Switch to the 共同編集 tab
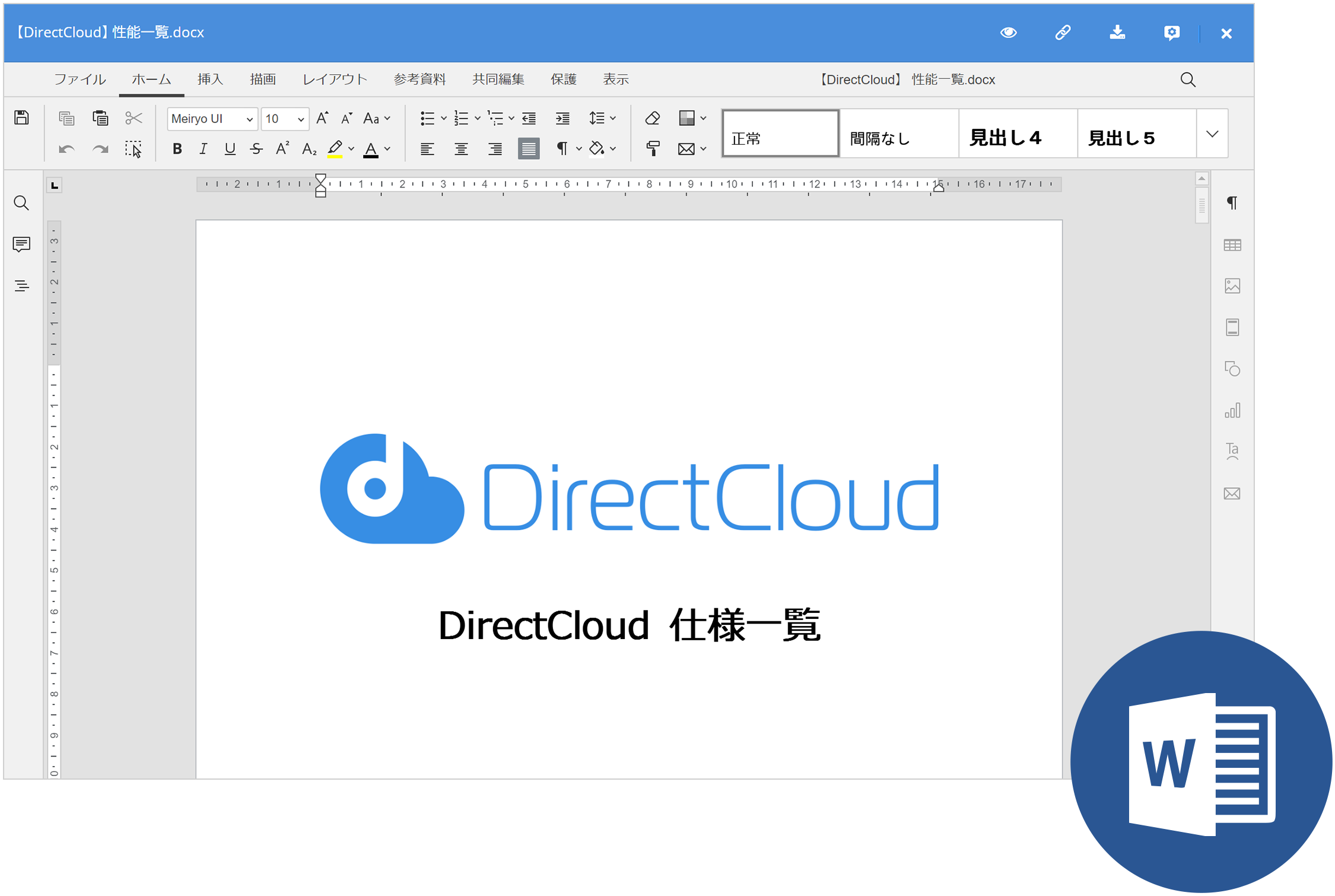The image size is (1335, 896). pyautogui.click(x=498, y=80)
